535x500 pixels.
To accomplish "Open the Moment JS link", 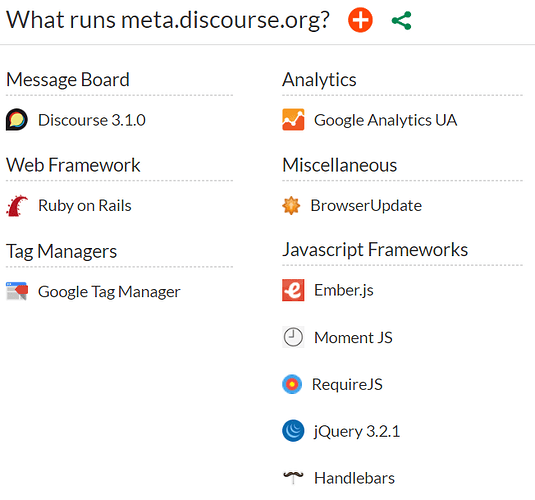I will pos(353,338).
